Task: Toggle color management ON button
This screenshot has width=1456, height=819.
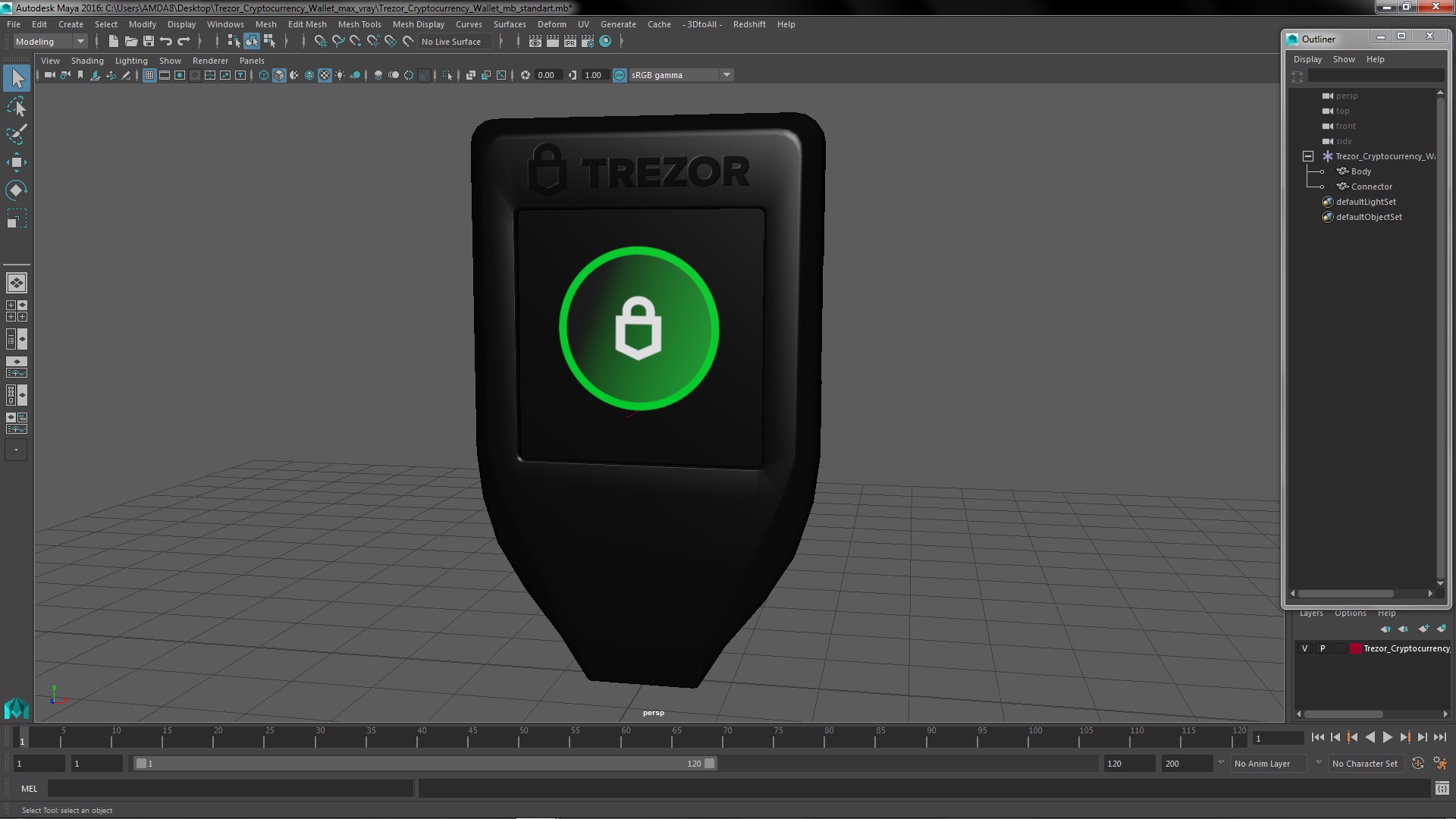Action: coord(620,75)
